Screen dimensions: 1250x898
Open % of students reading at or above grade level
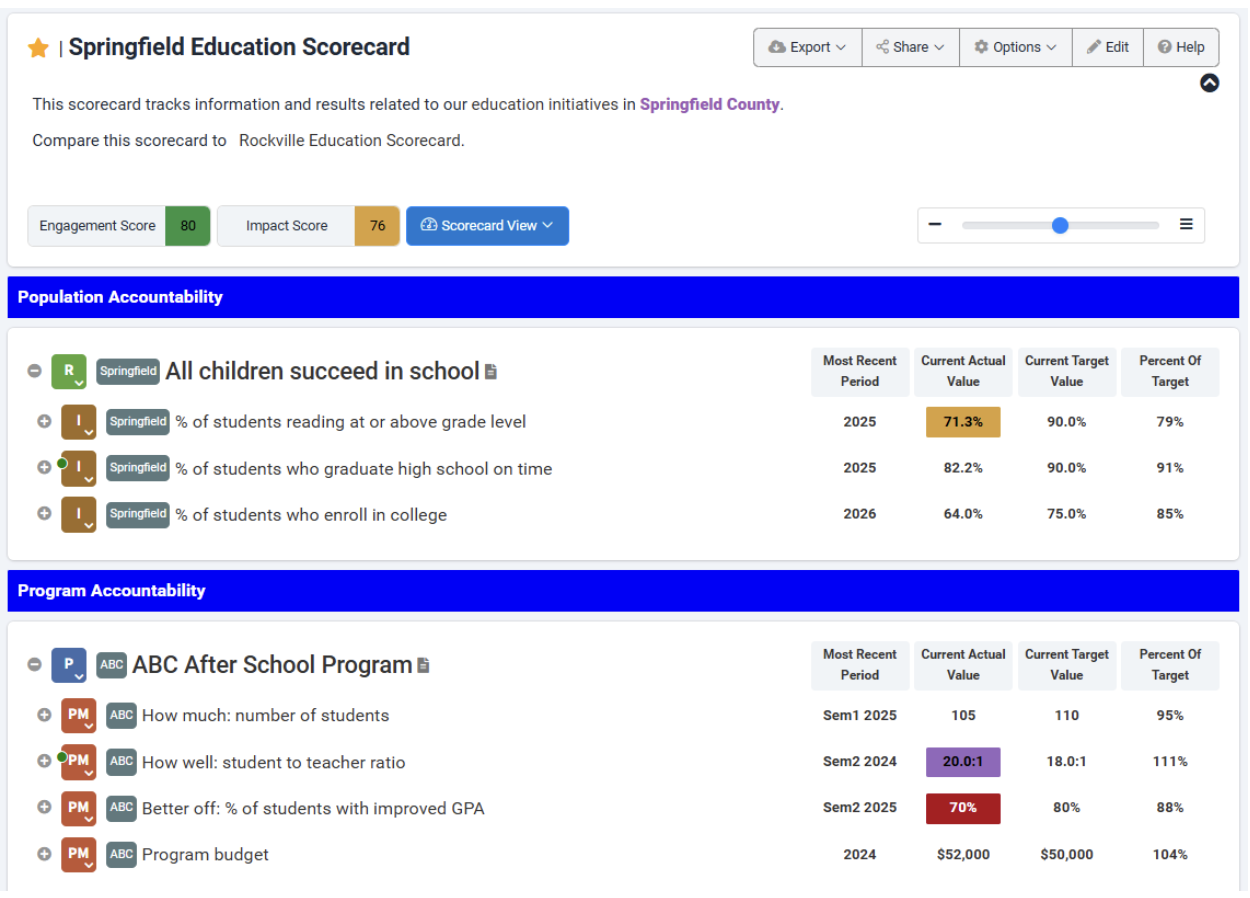(351, 422)
